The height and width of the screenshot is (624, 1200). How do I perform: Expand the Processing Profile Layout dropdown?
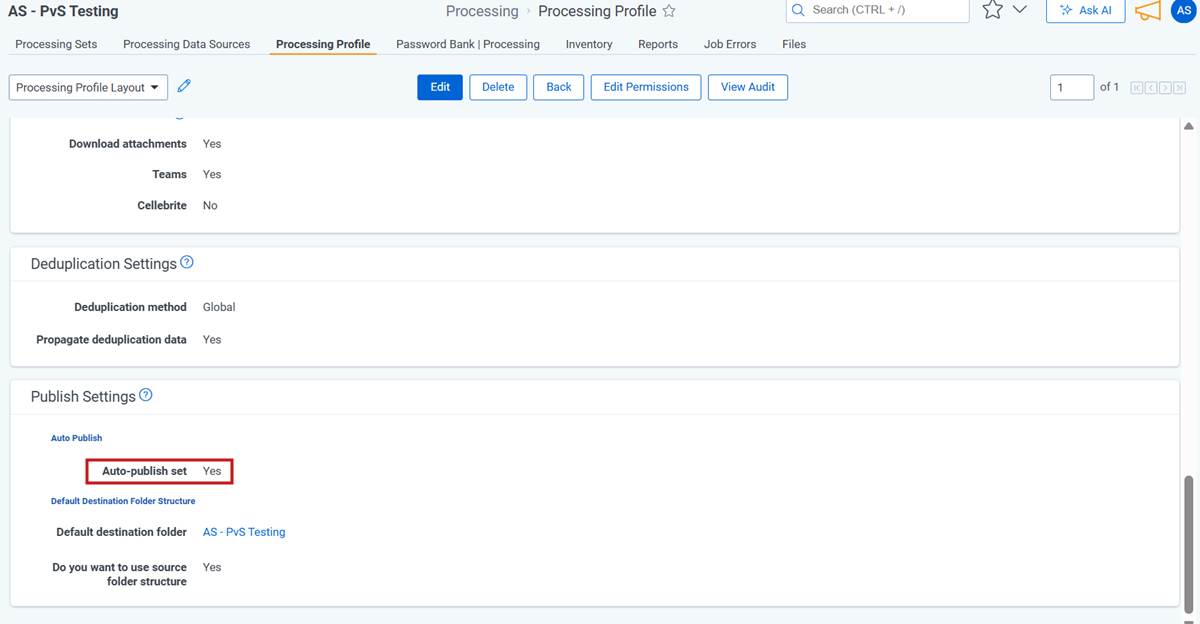(x=88, y=88)
